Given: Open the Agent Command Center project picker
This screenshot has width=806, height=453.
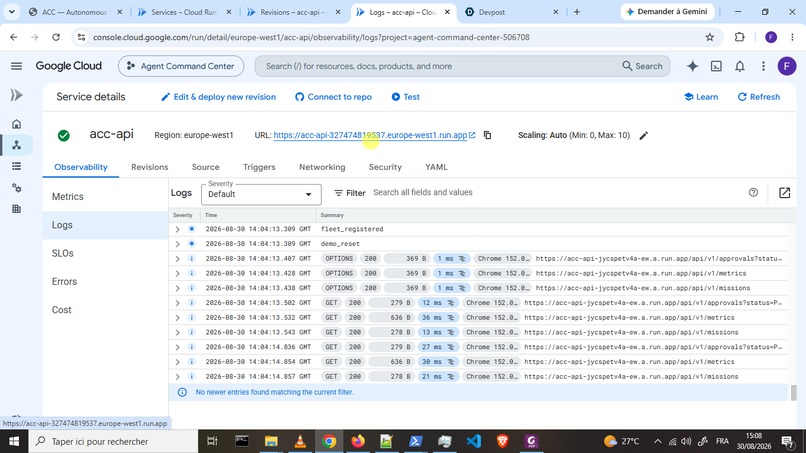Looking at the screenshot, I should (x=181, y=66).
